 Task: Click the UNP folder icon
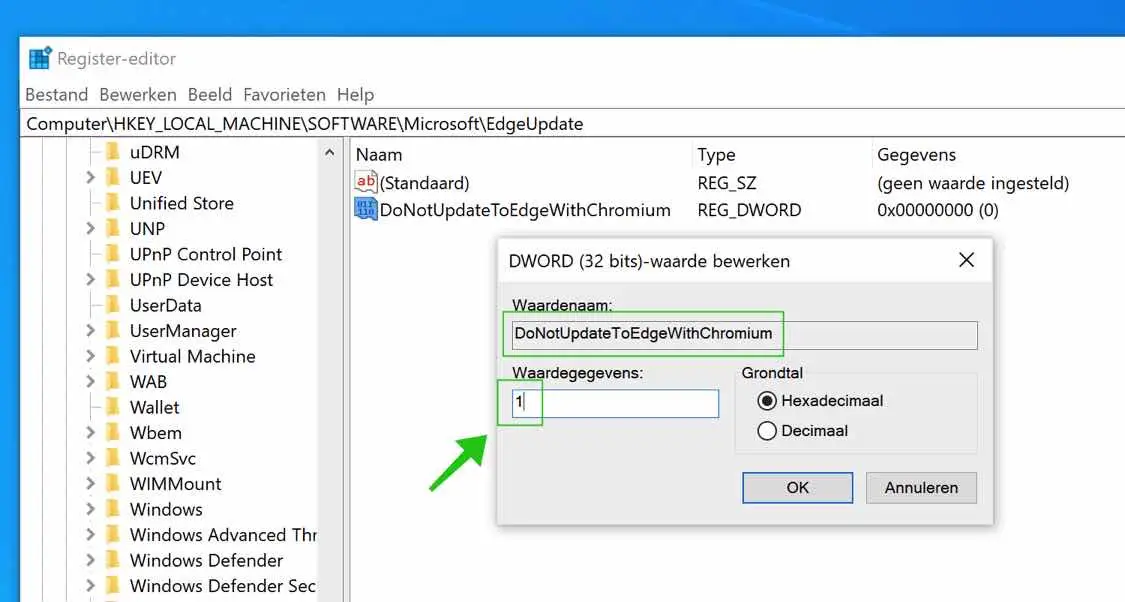click(112, 228)
